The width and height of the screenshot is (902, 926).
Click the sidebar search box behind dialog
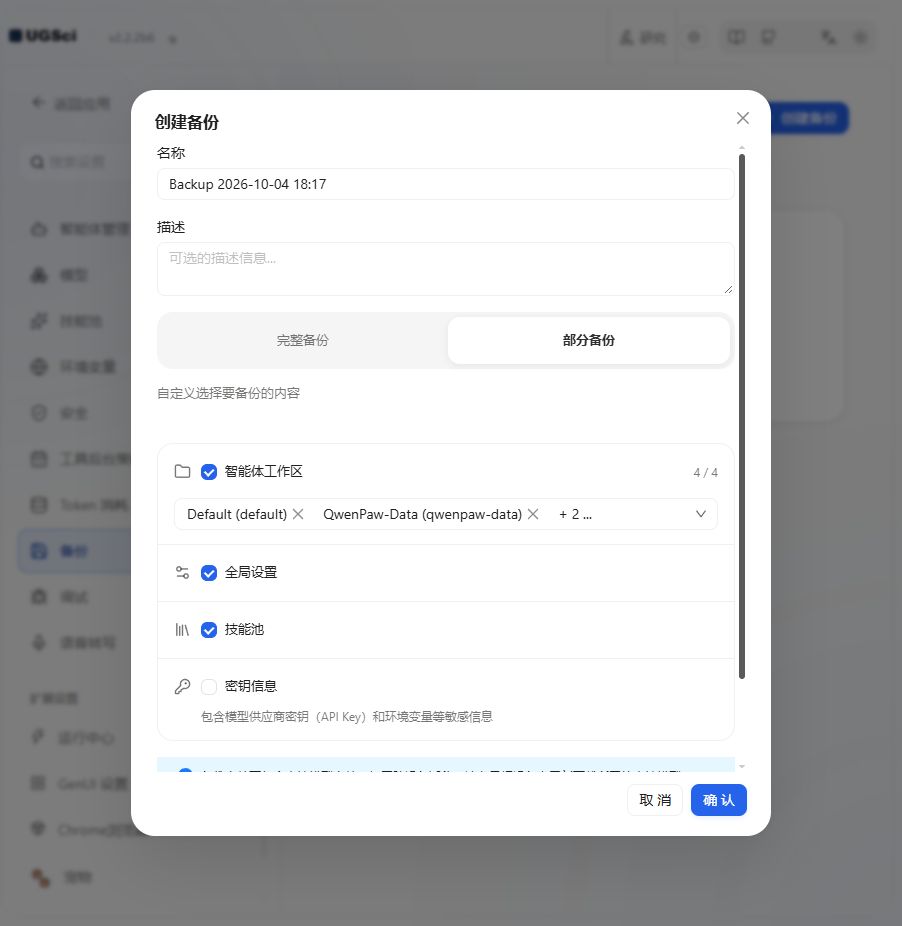point(77,162)
